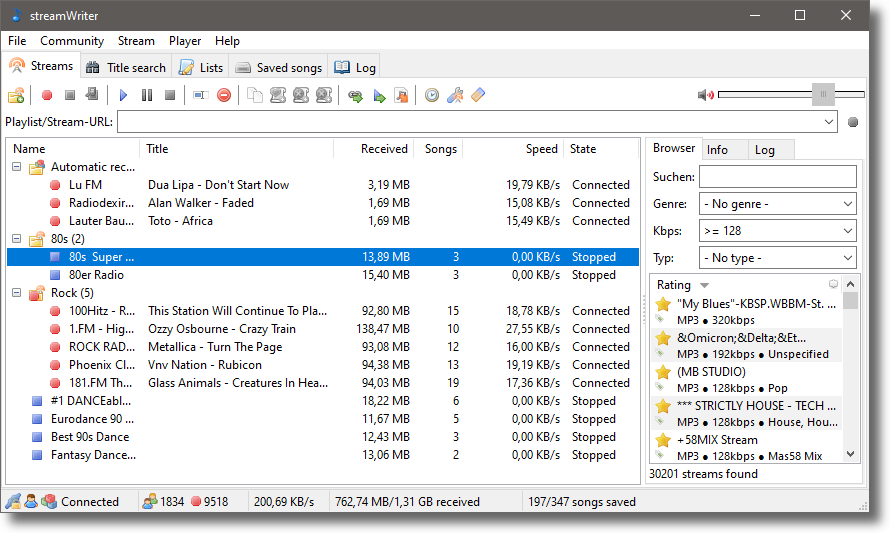Select the side panel Log tab next to Info

pos(771,150)
